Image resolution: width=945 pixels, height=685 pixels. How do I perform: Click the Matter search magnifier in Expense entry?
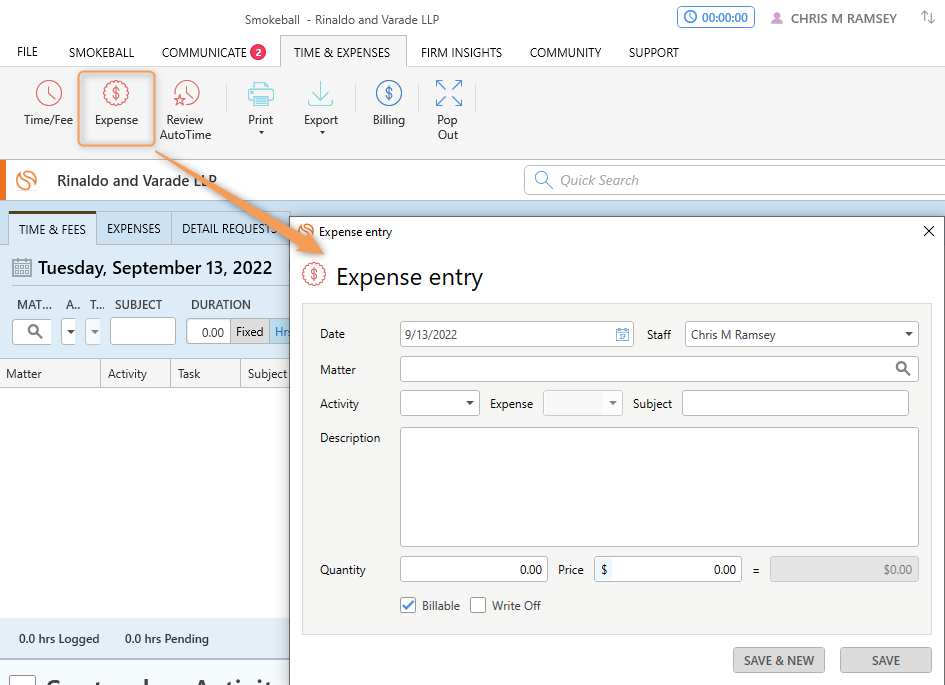(x=902, y=369)
